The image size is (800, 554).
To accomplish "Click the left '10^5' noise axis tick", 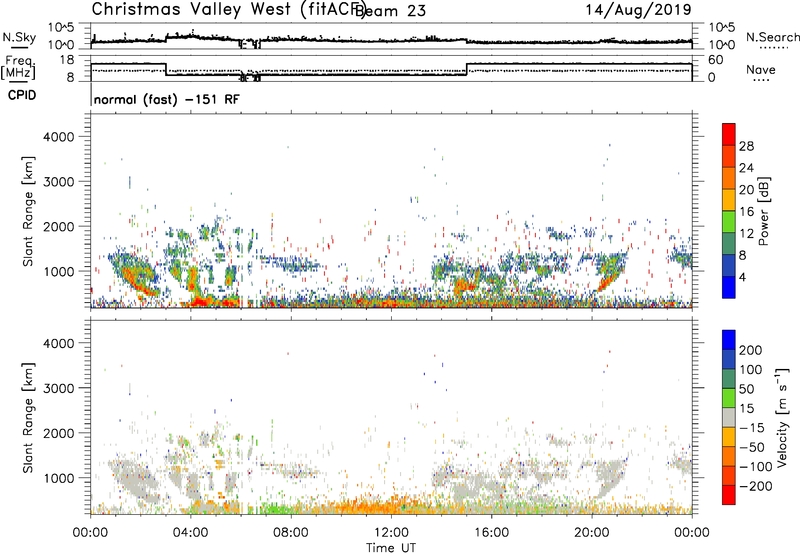I will (61, 28).
